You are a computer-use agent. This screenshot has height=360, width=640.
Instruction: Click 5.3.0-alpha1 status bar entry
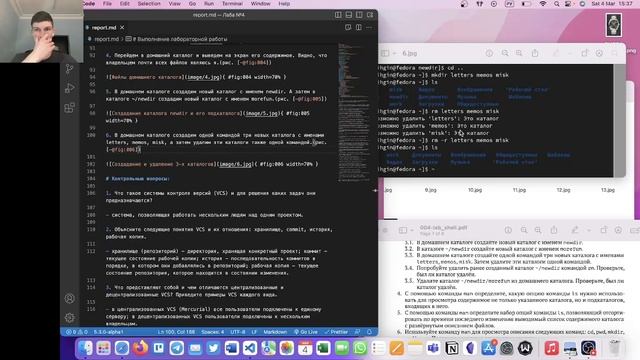click(109, 332)
